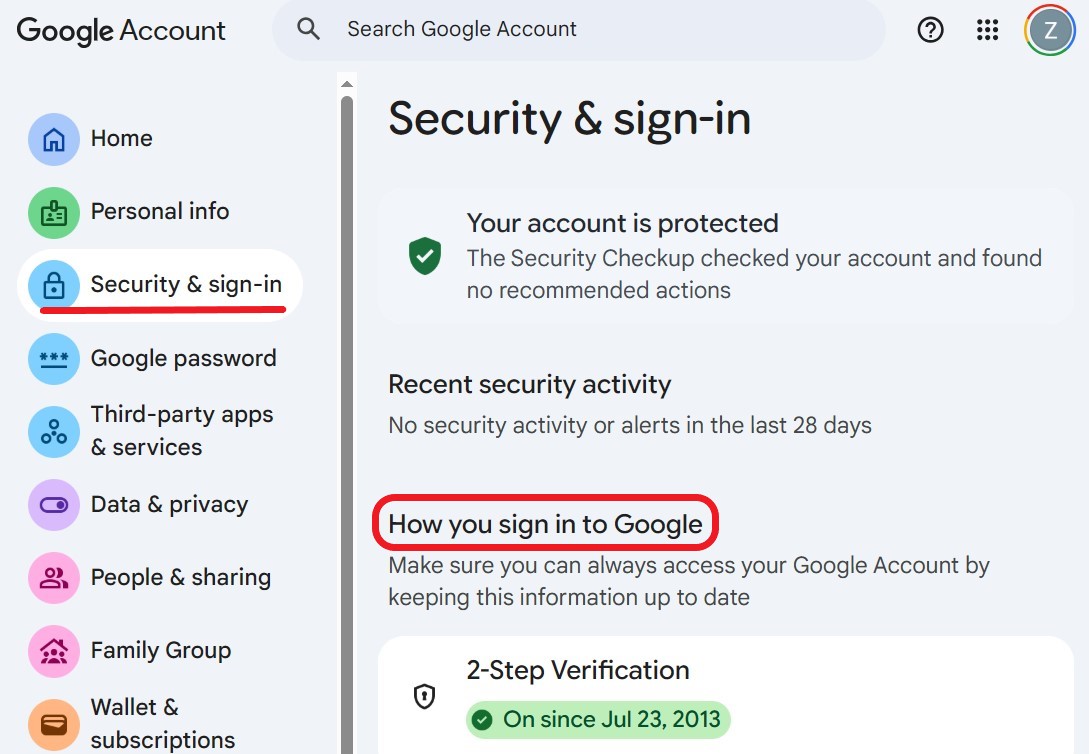The image size is (1089, 754).
Task: Select the Home icon in the sidebar
Action: [53, 139]
